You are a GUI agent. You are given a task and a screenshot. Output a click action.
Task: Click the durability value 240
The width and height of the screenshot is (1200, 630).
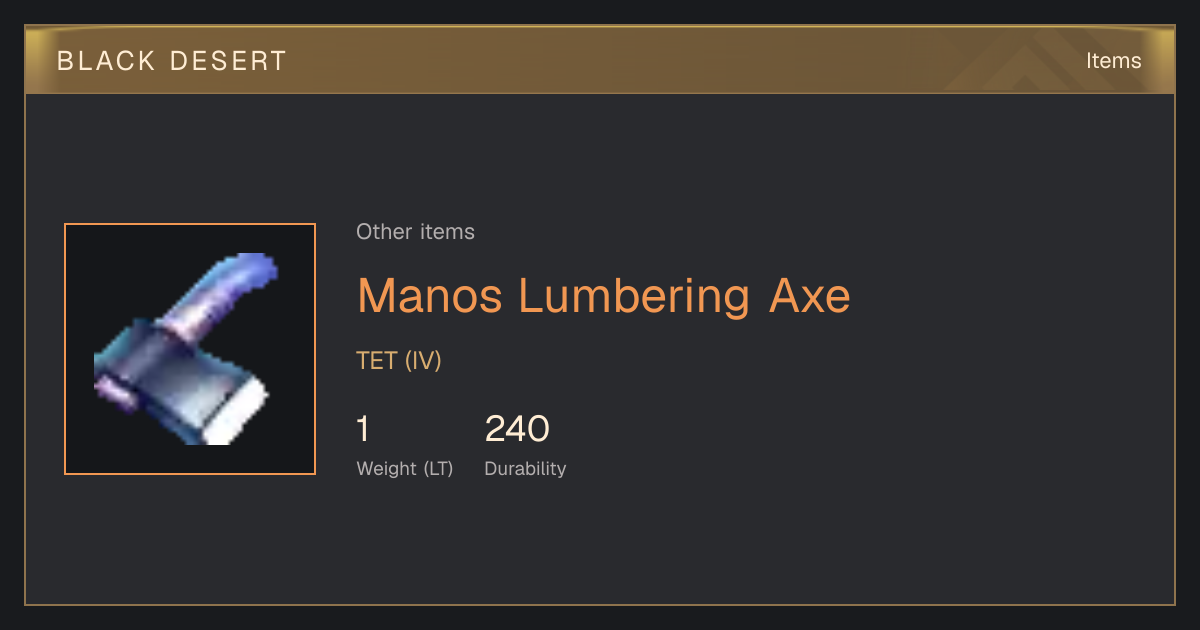(517, 429)
